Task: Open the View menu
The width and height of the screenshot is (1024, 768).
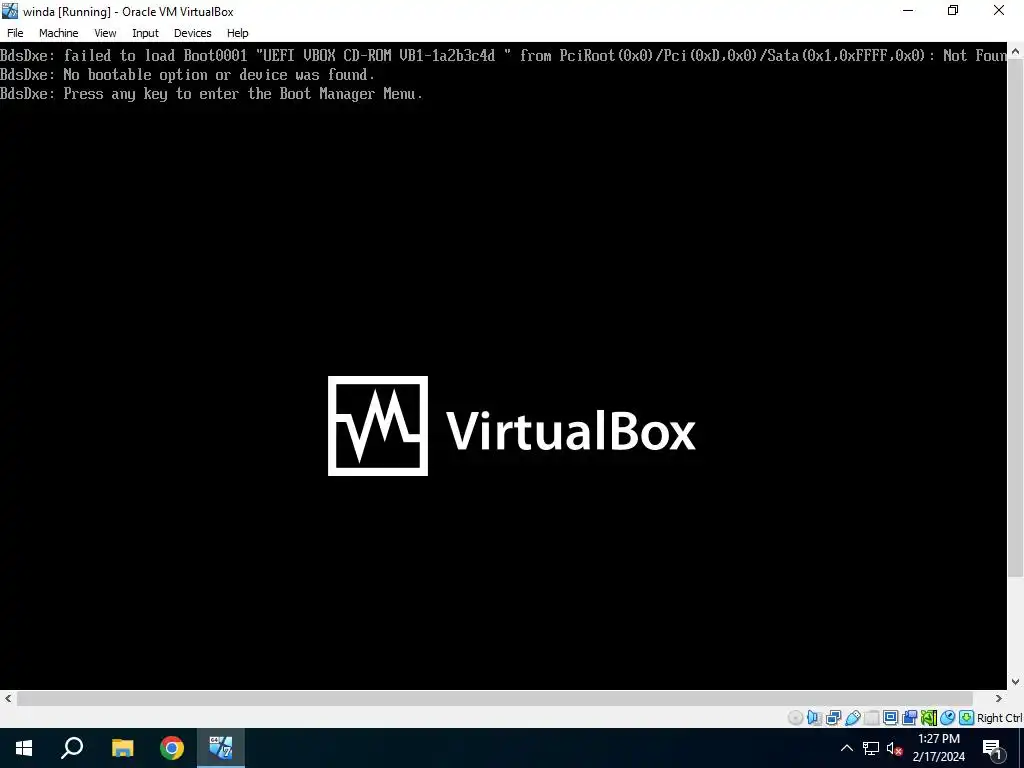Action: coord(105,33)
